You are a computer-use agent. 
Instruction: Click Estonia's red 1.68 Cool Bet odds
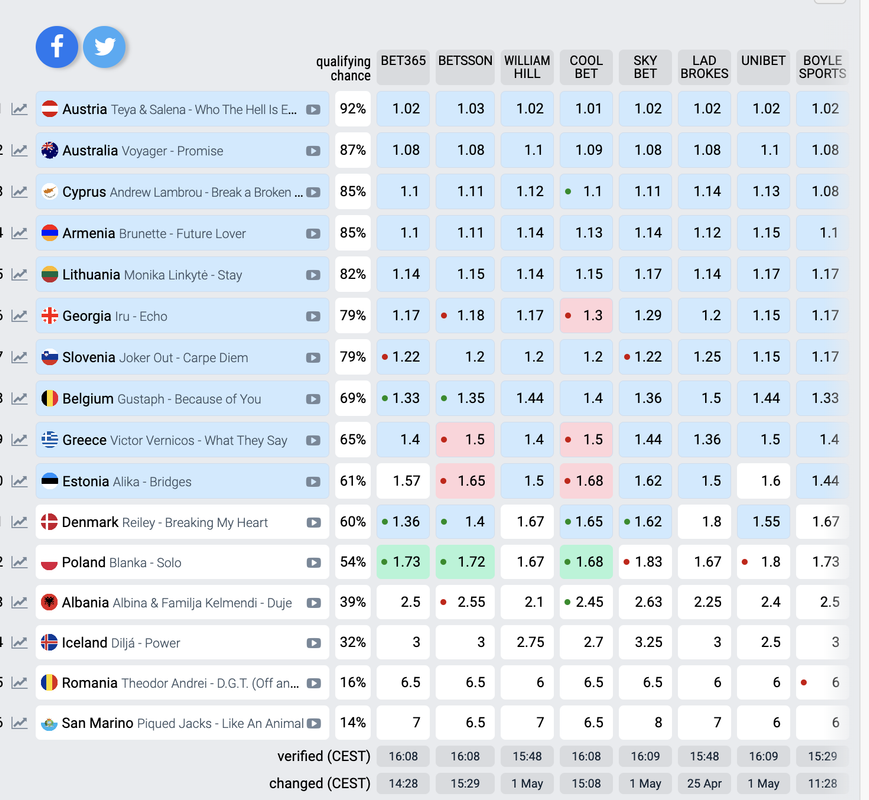tap(586, 481)
